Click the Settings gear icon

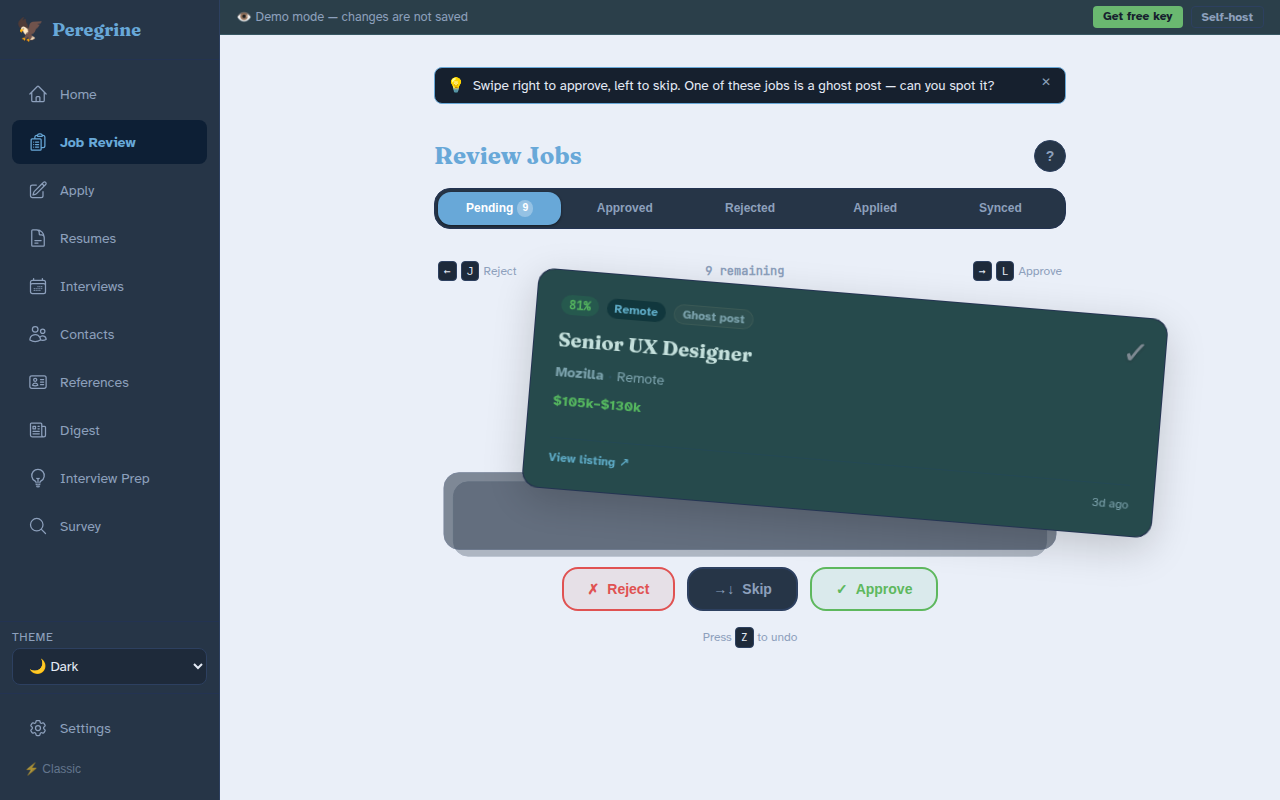(38, 728)
